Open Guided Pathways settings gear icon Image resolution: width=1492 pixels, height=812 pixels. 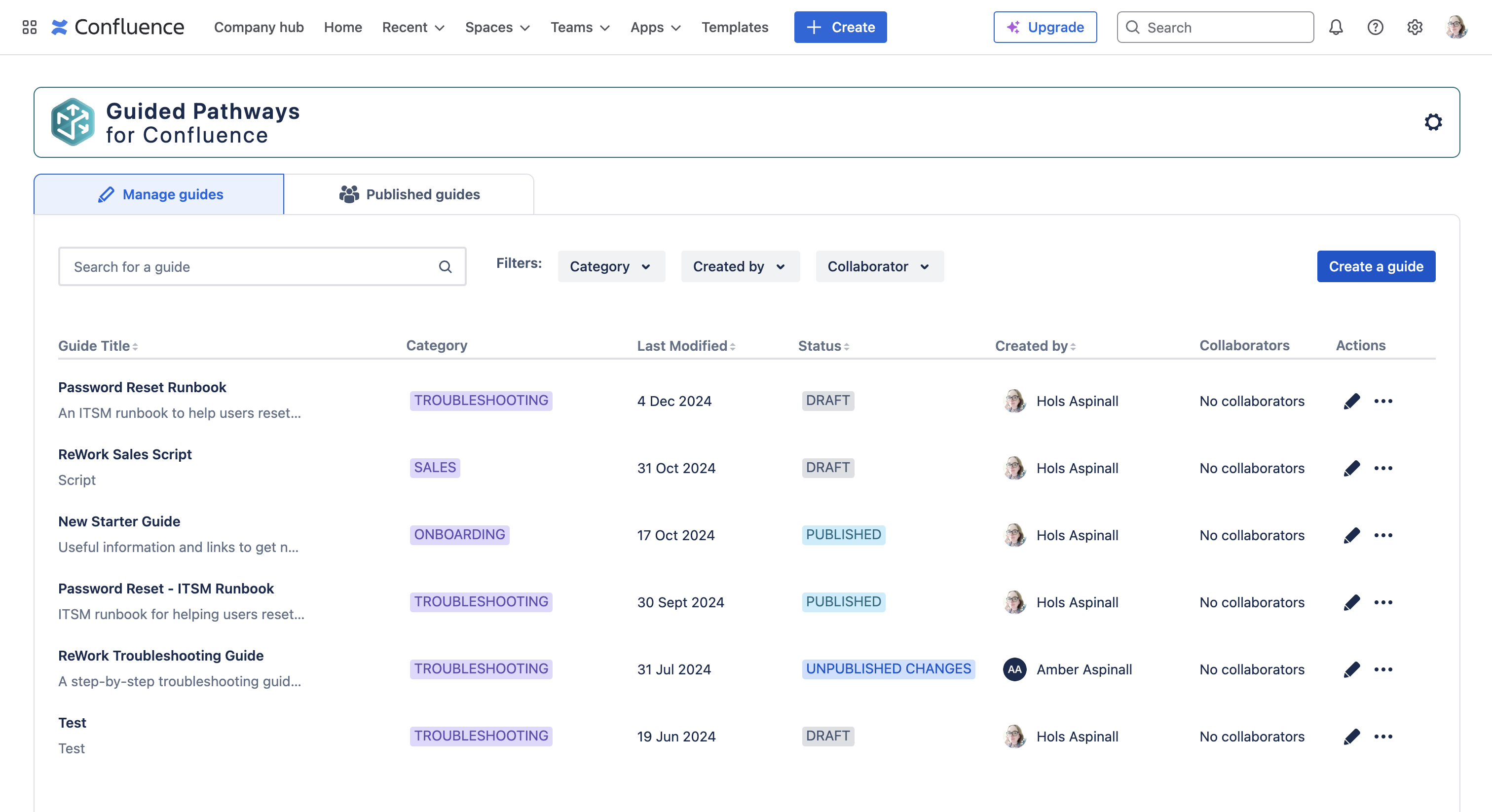point(1433,122)
